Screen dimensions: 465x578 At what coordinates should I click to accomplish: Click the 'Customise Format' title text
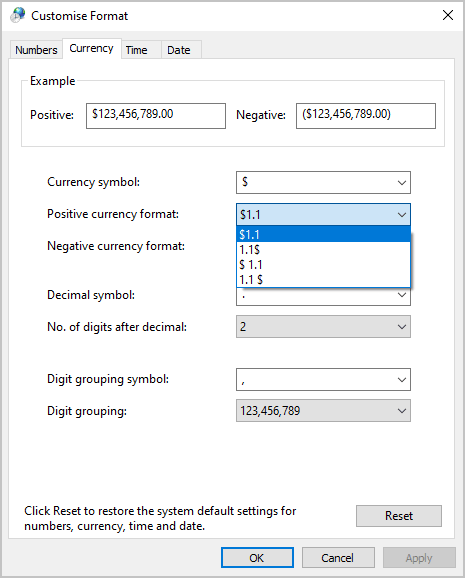[x=80, y=16]
